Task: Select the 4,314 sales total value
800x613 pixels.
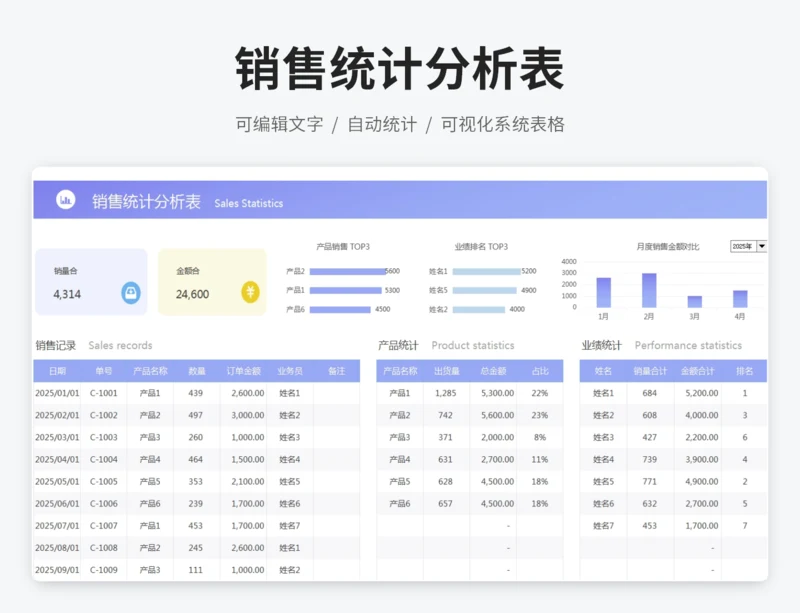Action: [67, 294]
